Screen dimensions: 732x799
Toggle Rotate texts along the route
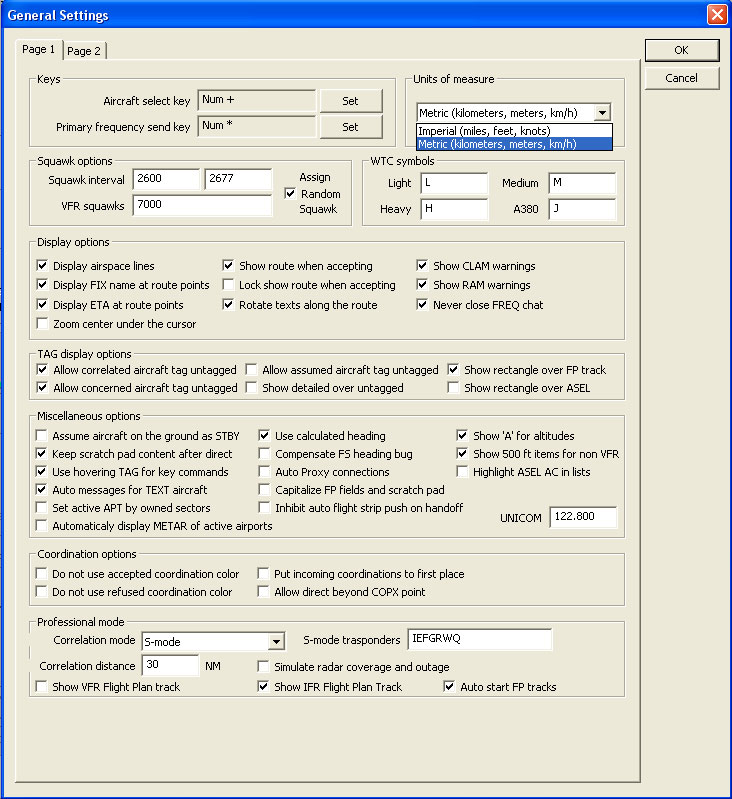click(x=228, y=305)
